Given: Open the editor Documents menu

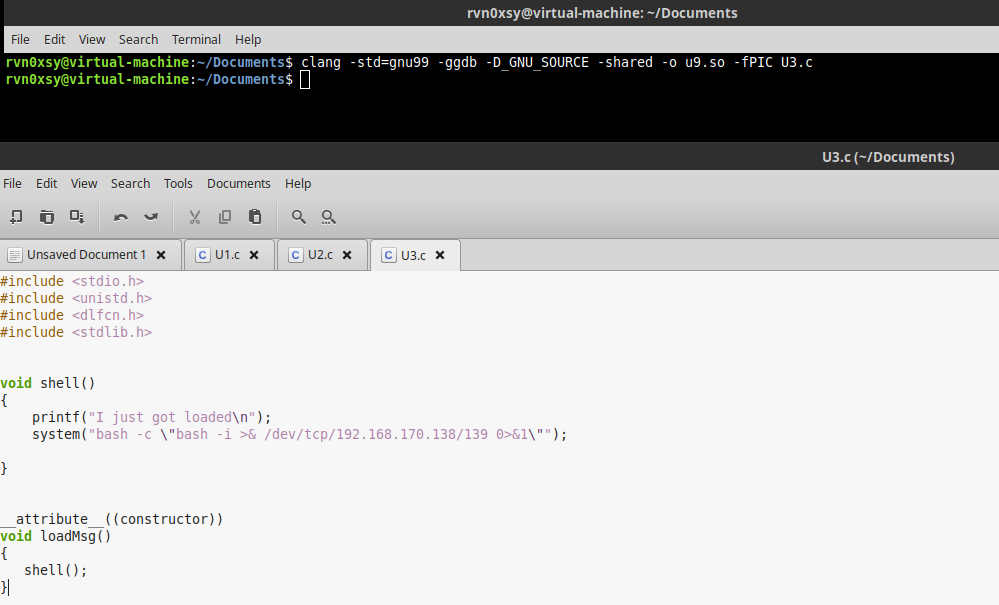Looking at the screenshot, I should pyautogui.click(x=239, y=183).
